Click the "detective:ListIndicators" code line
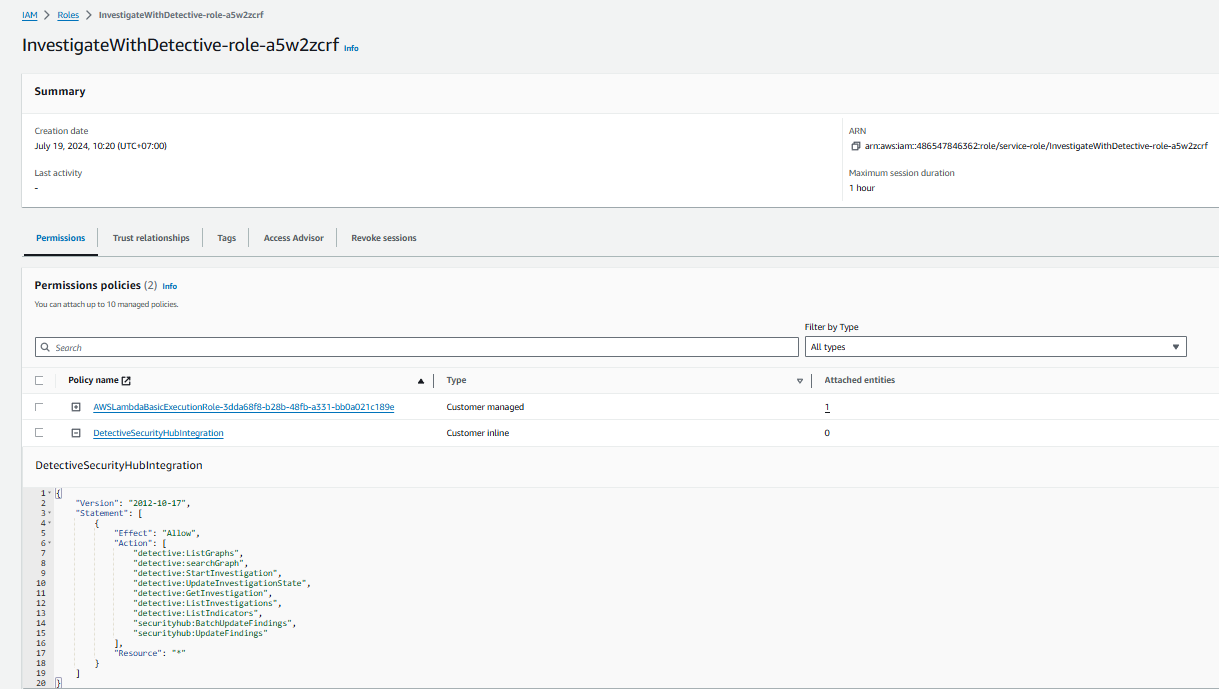Image resolution: width=1219 pixels, height=689 pixels. (x=198, y=613)
